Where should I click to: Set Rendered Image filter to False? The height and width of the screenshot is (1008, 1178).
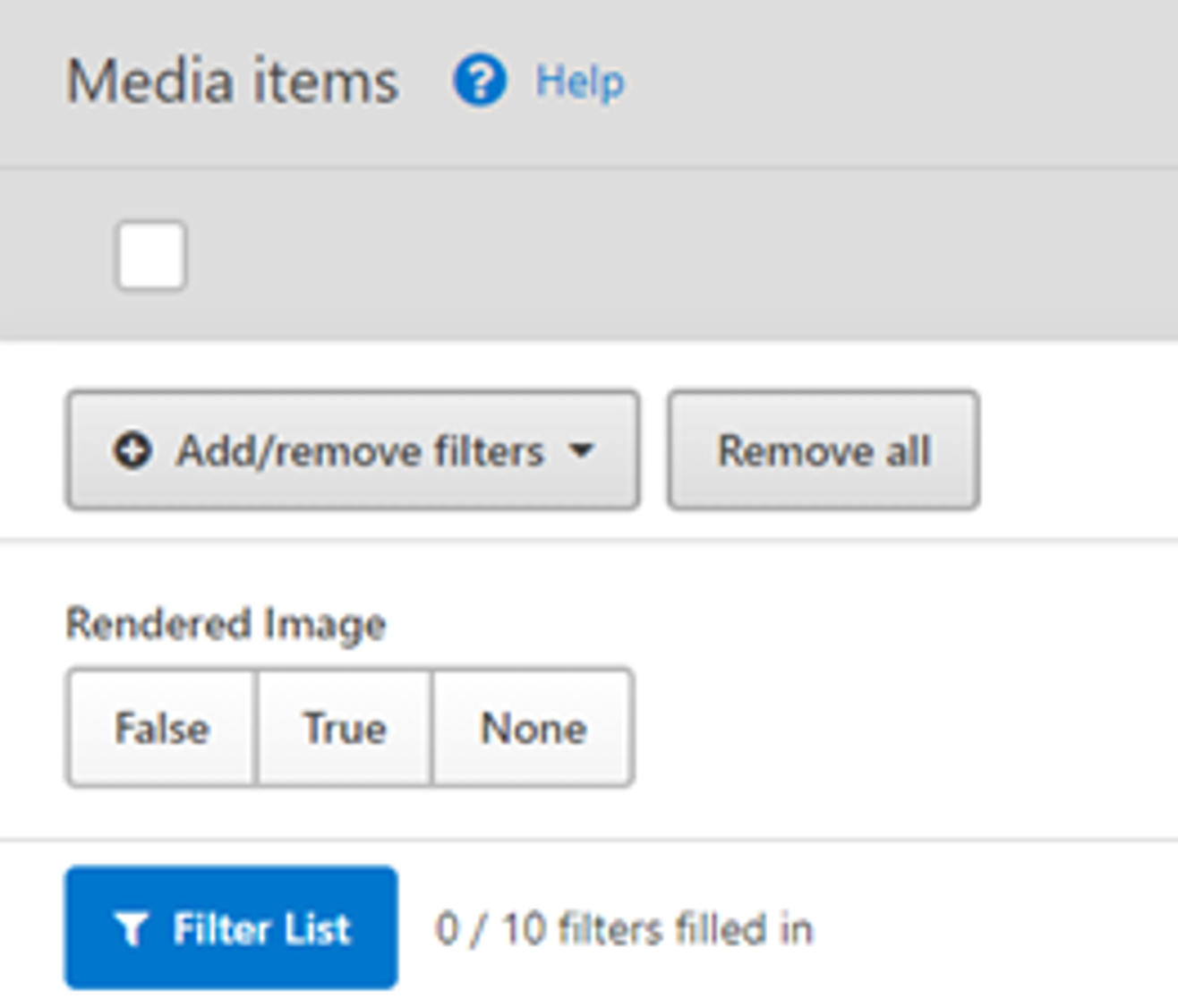[162, 728]
